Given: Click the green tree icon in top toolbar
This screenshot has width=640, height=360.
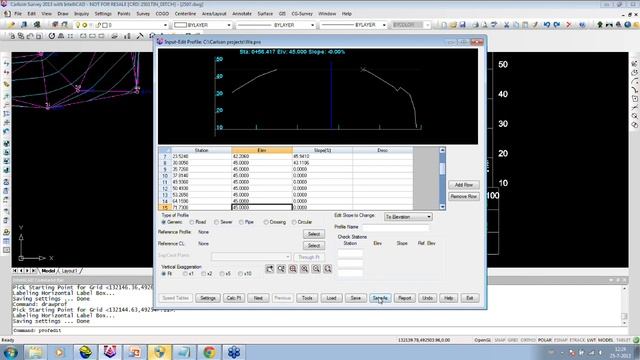Looking at the screenshot, I should [x=600, y=25].
